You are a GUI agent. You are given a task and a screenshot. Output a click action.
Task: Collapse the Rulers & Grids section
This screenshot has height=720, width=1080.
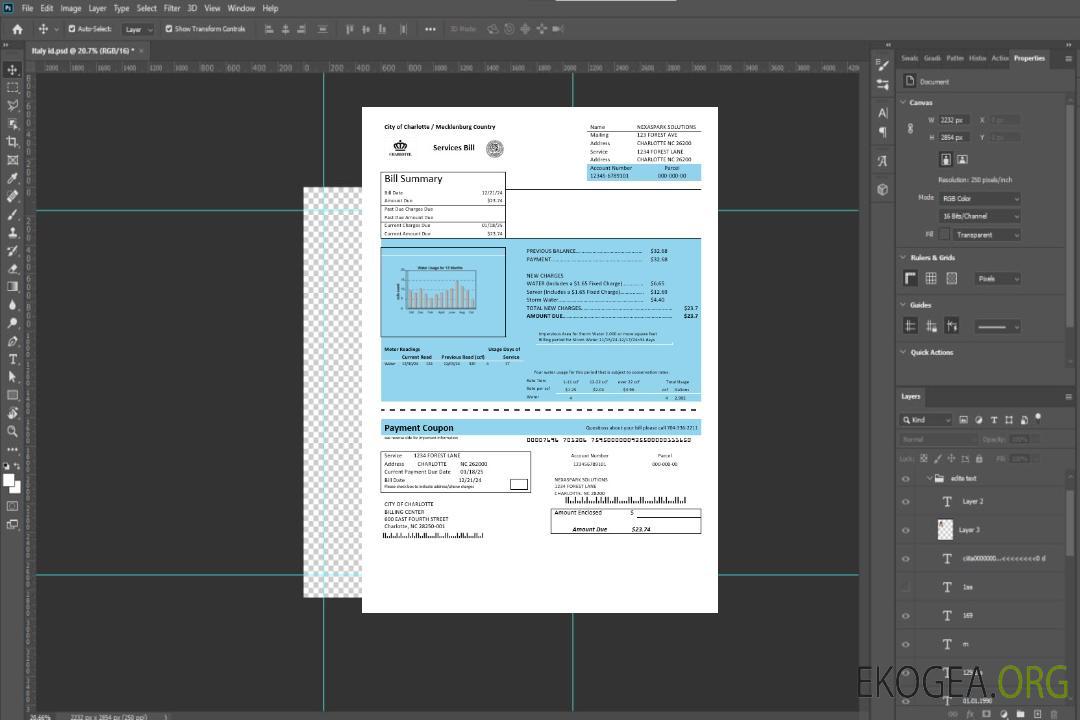[905, 257]
